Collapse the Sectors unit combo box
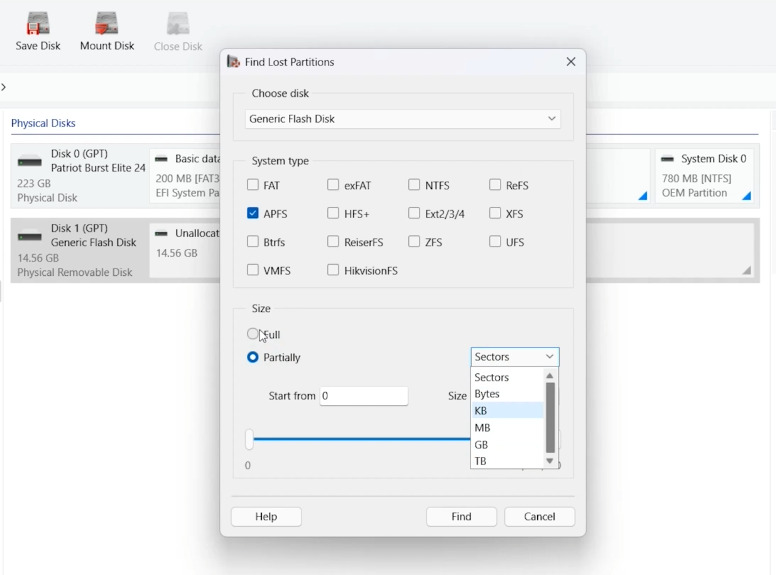 (x=515, y=357)
